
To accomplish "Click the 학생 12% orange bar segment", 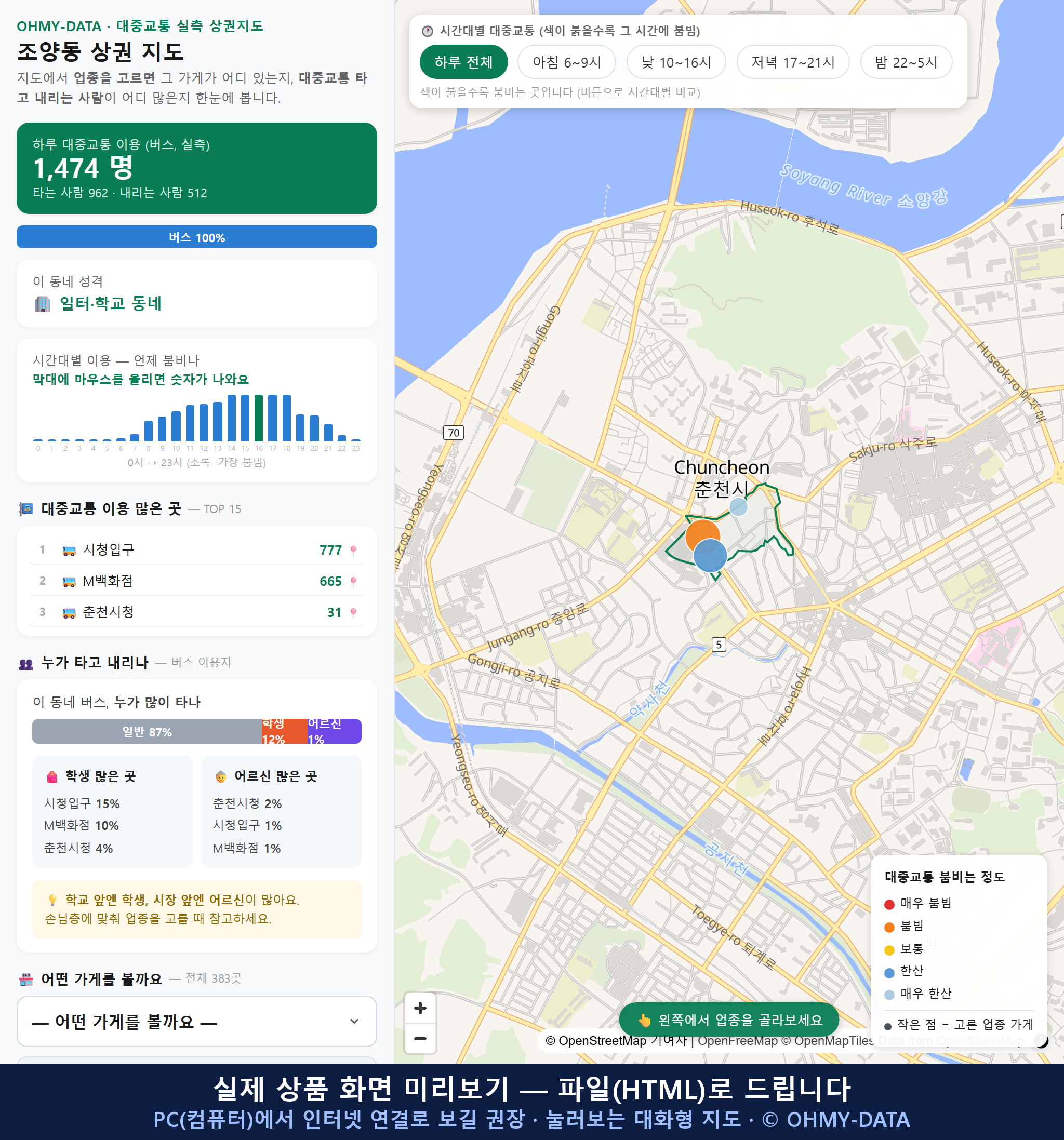I will click(284, 731).
